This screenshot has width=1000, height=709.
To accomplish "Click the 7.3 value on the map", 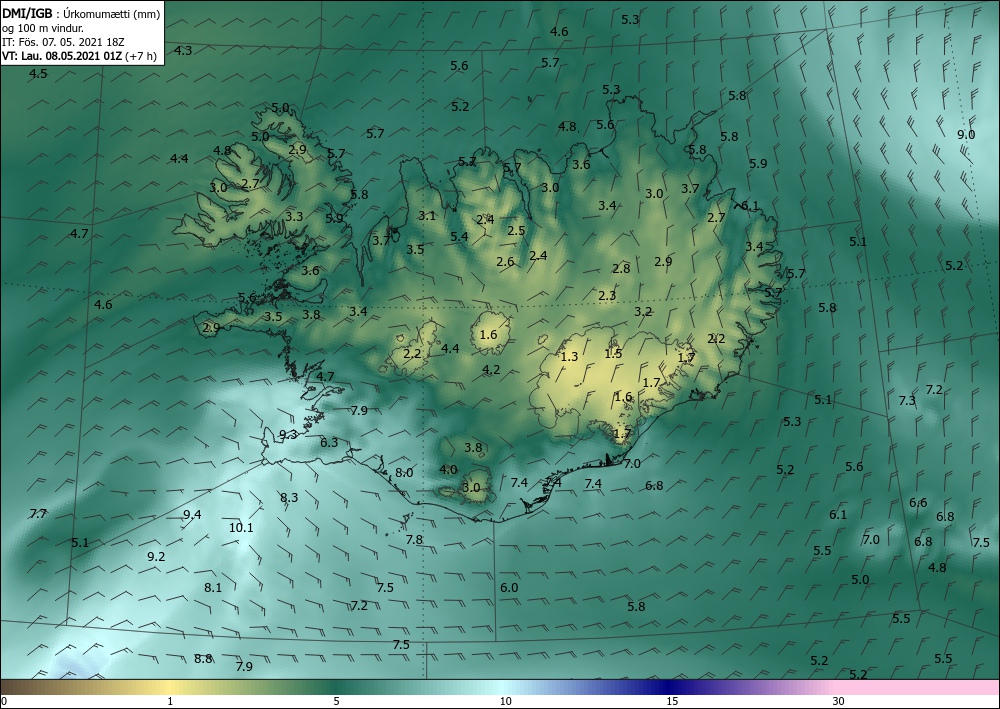I will click(908, 401).
